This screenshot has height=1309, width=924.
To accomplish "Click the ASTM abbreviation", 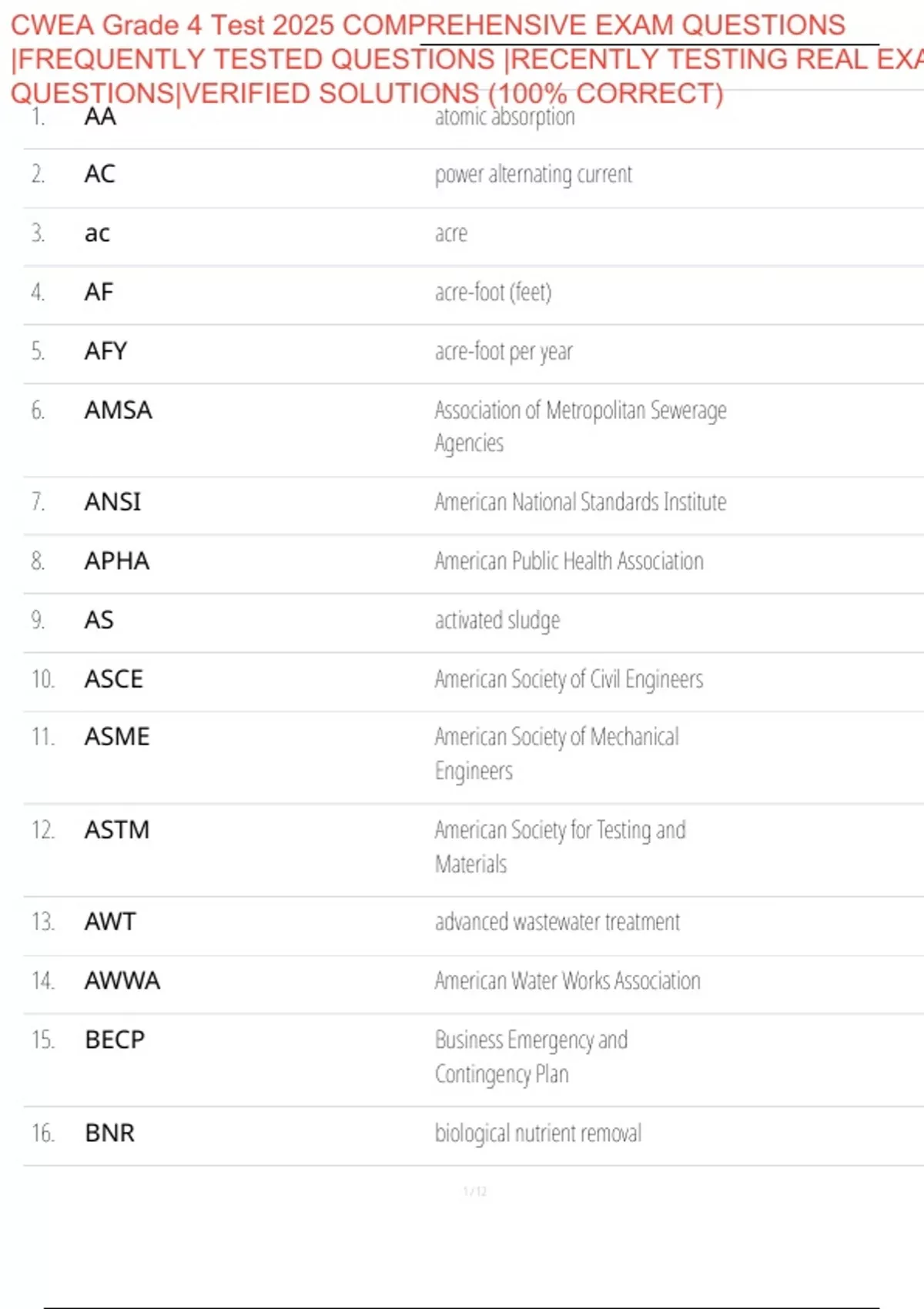I will pyautogui.click(x=116, y=830).
